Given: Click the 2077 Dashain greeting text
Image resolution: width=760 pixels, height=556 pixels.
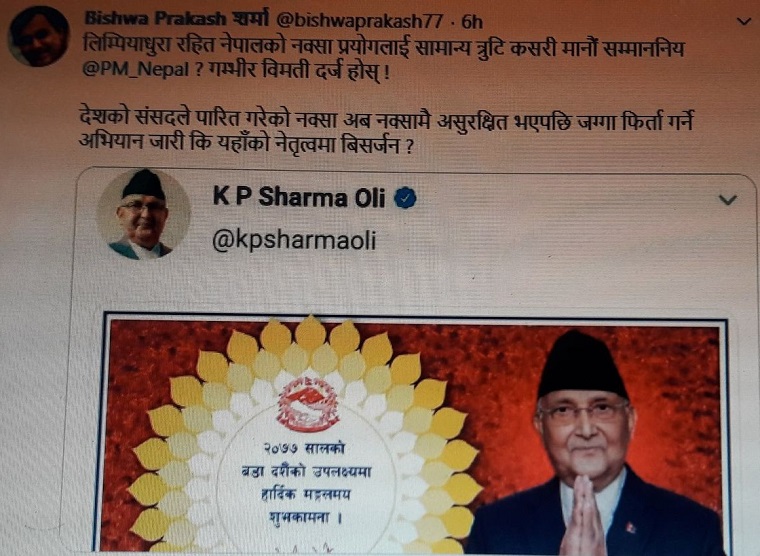Looking at the screenshot, I should 305,483.
